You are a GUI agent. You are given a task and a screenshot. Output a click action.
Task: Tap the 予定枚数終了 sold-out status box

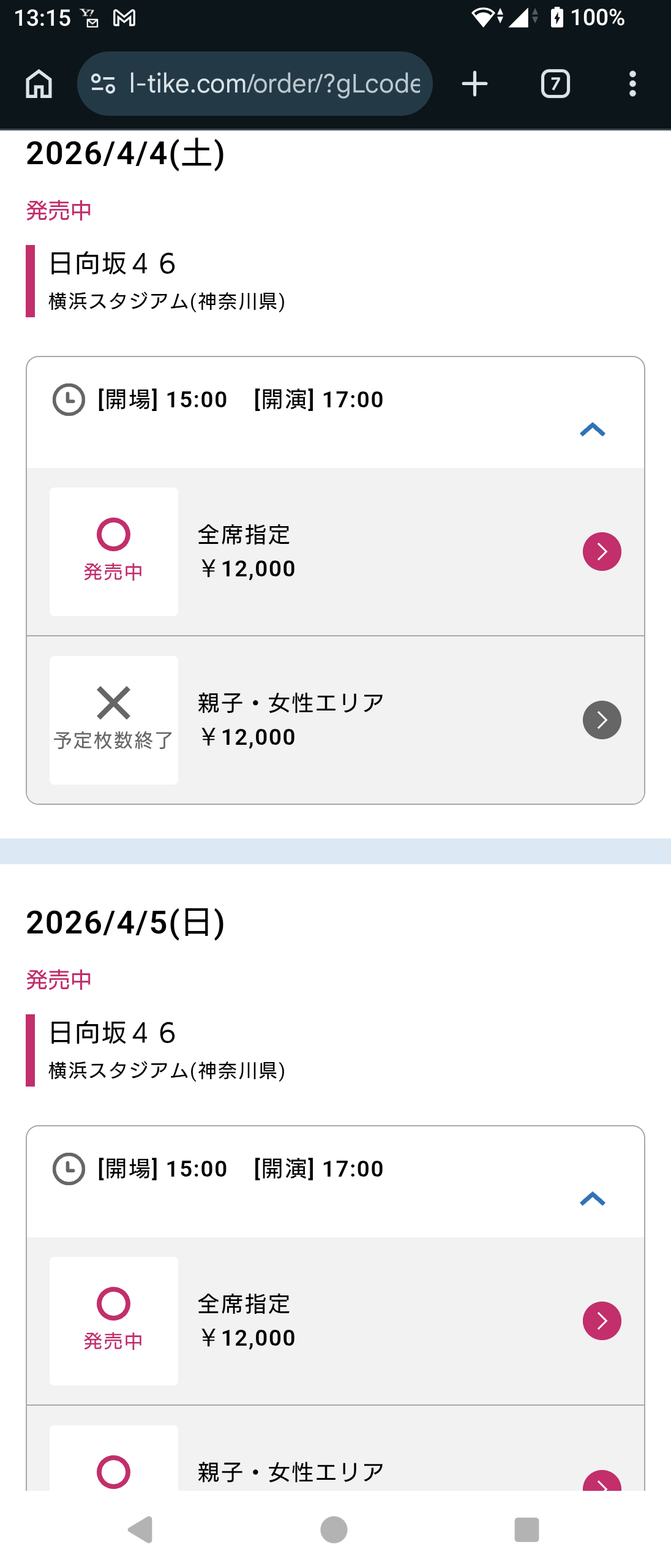pyautogui.click(x=114, y=720)
